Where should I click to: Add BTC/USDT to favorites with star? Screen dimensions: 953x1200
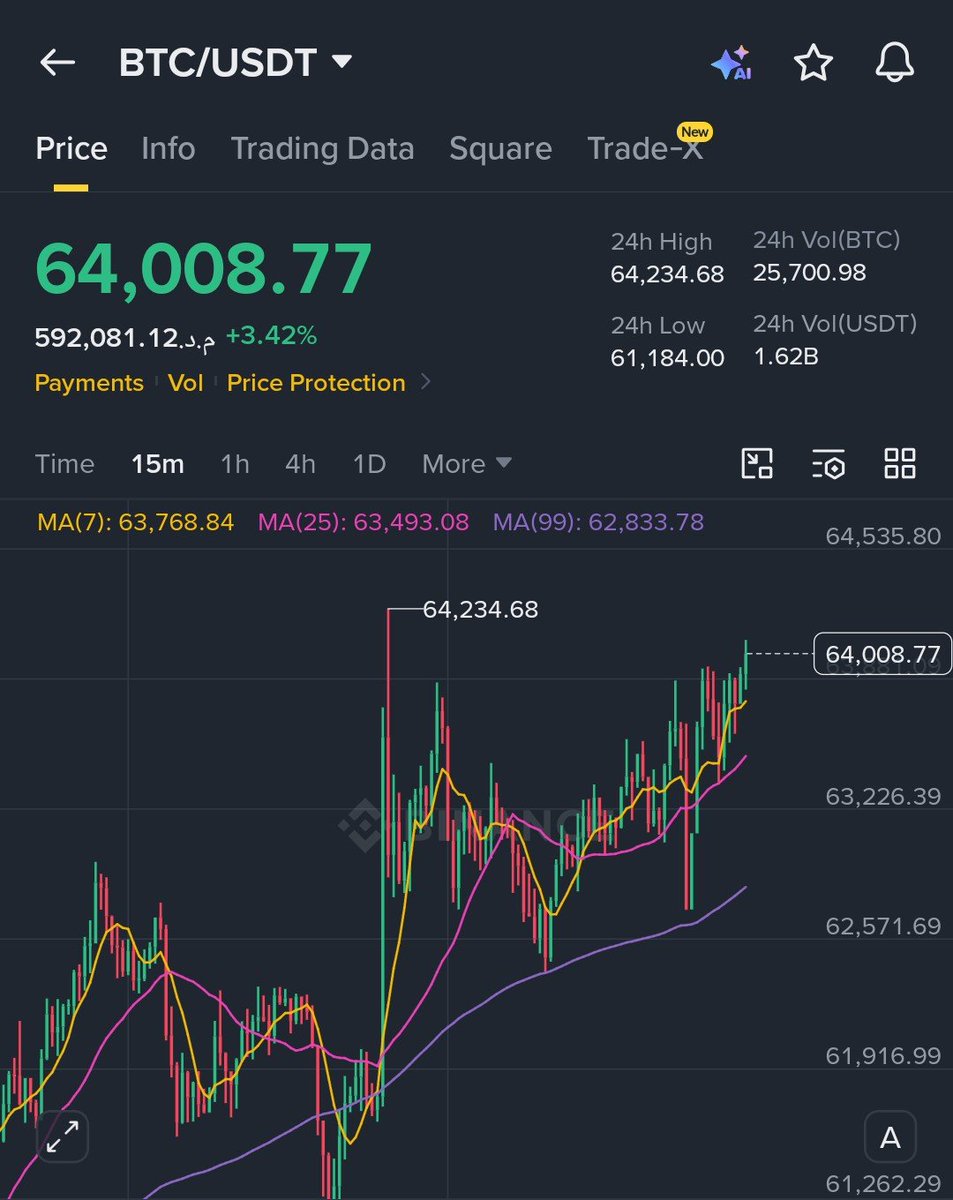813,63
